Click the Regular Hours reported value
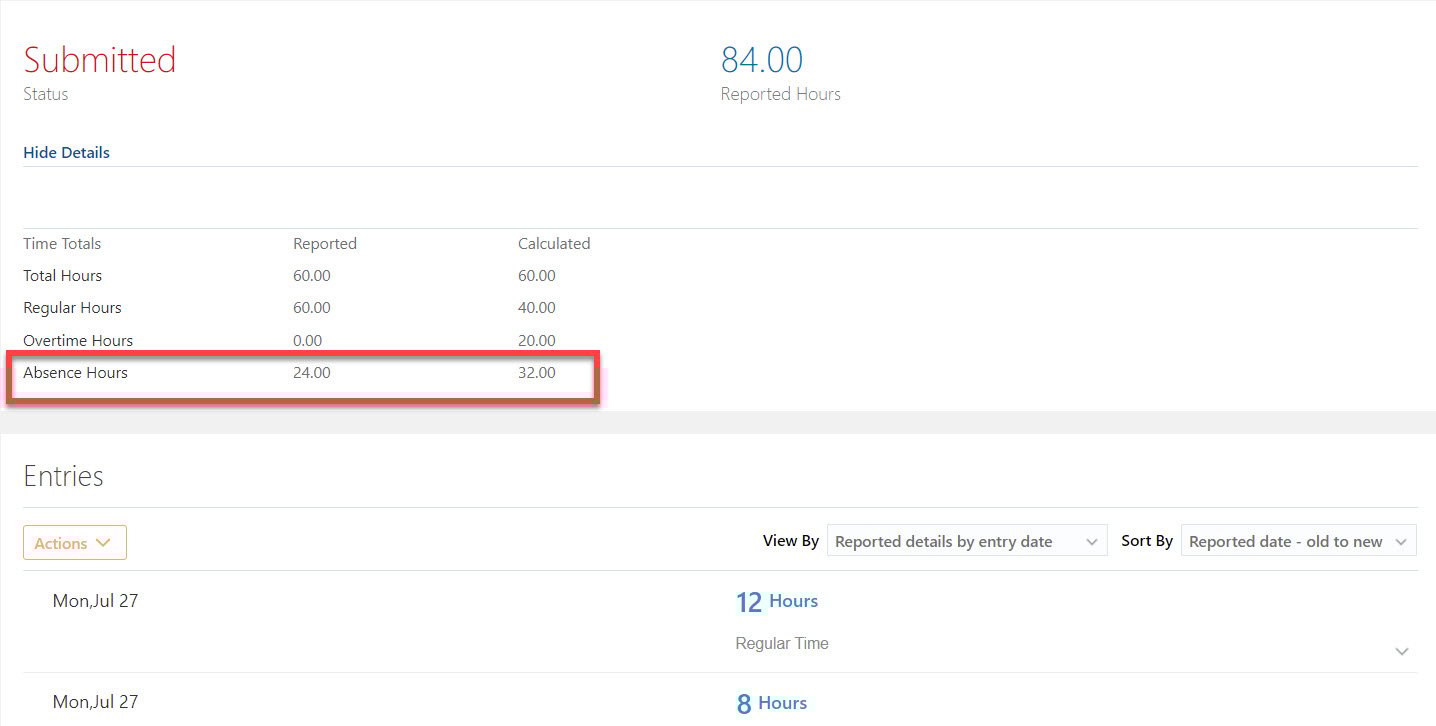 pos(311,308)
